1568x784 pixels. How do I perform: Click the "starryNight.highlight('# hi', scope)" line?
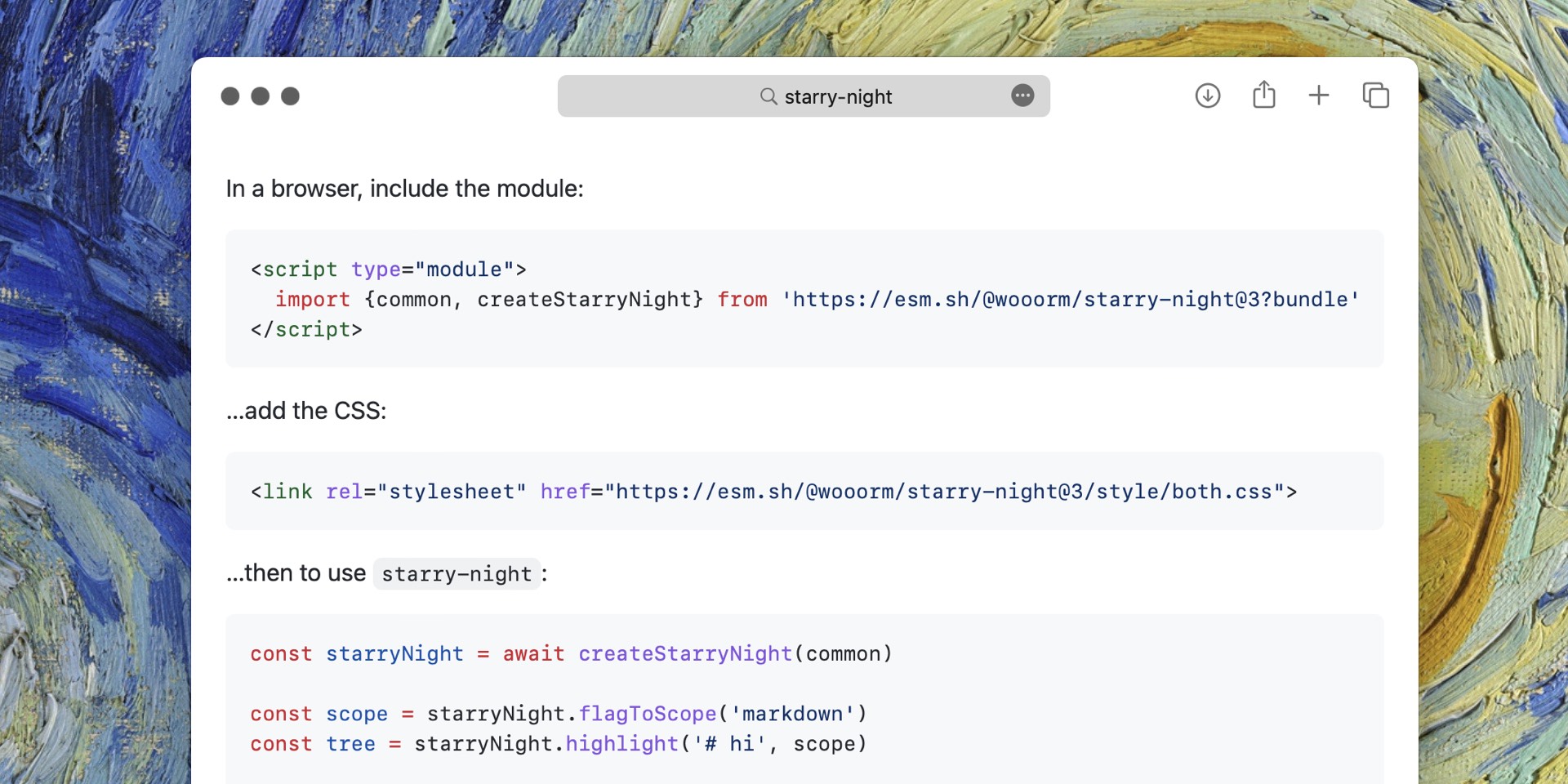(x=559, y=744)
